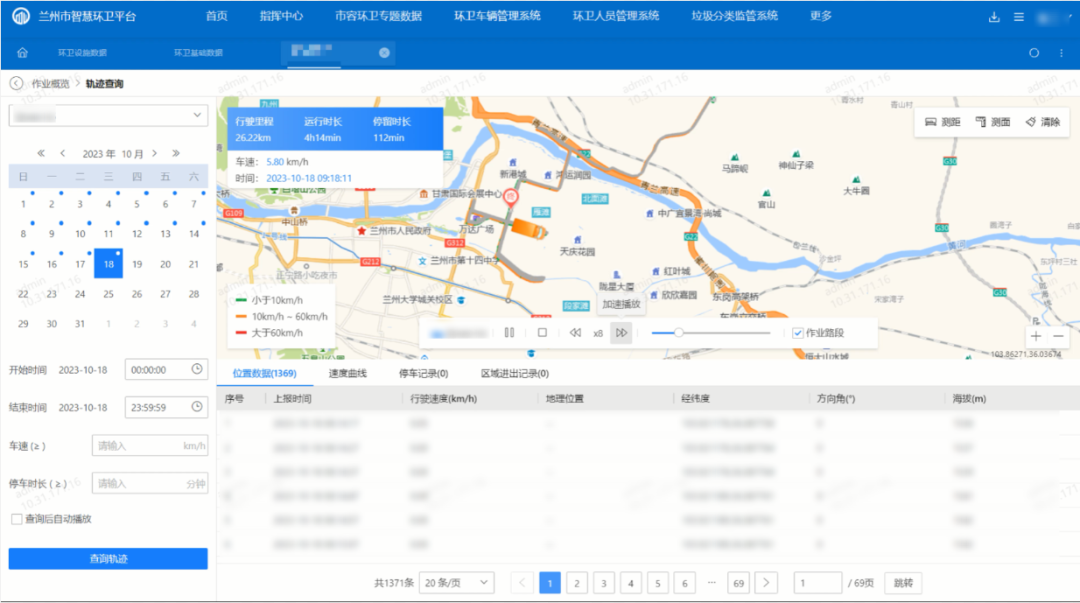Click the playback progress slider handle

pyautogui.click(x=679, y=333)
